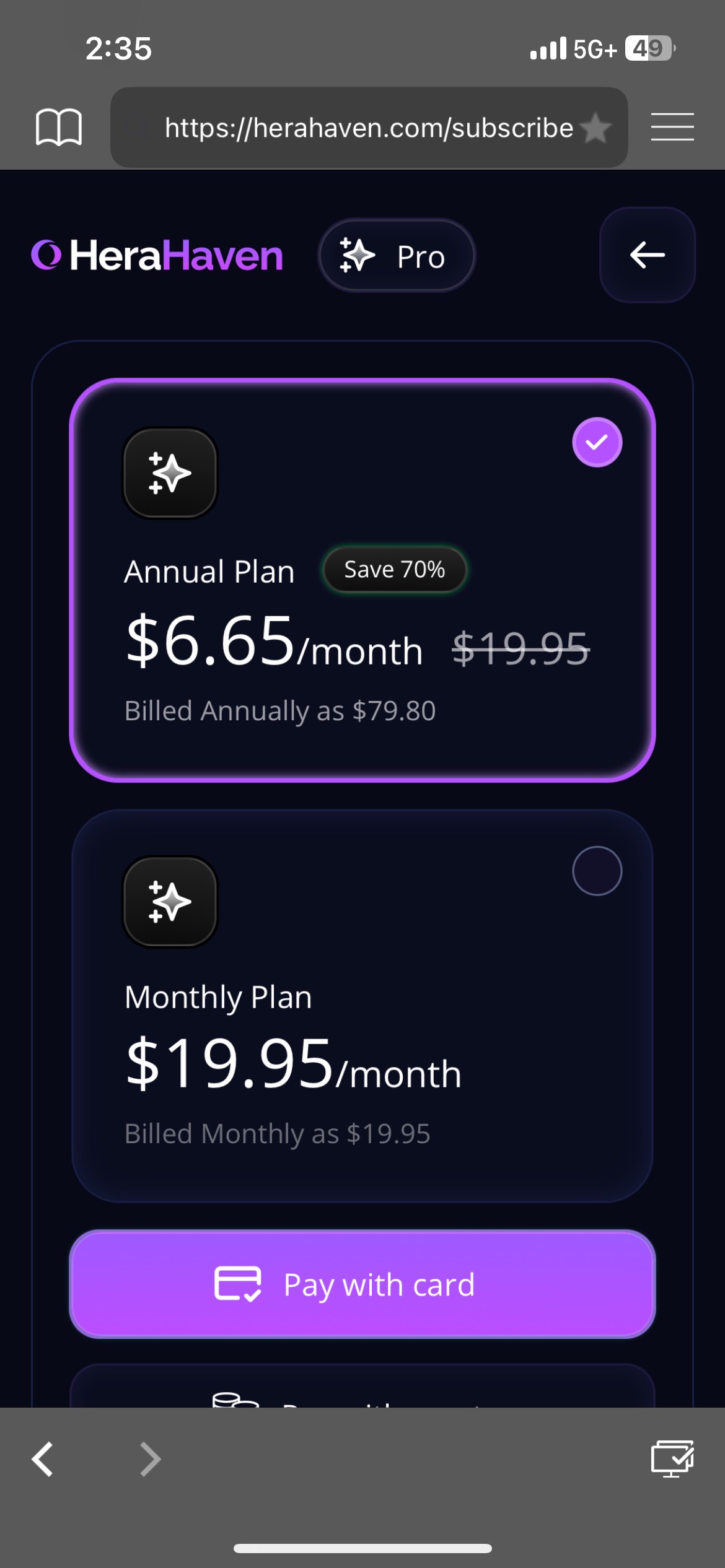Viewport: 725px width, 1568px height.
Task: Go back using the arrow button
Action: click(647, 255)
